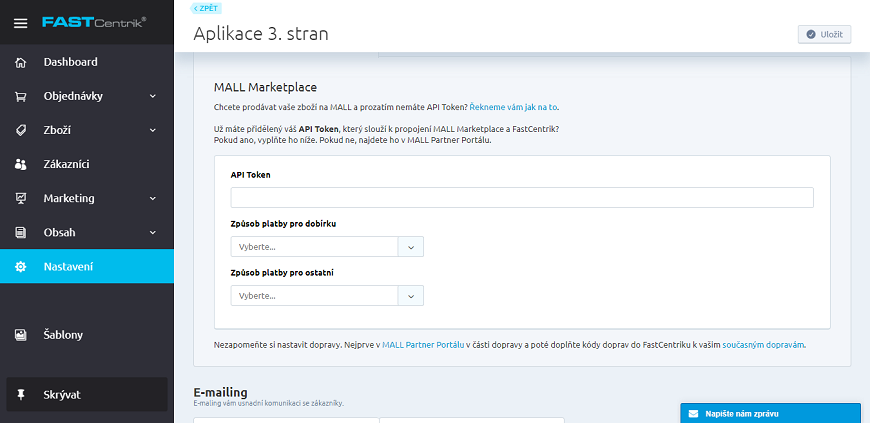Click the Šablony image icon
This screenshot has width=870, height=423.
(21, 335)
